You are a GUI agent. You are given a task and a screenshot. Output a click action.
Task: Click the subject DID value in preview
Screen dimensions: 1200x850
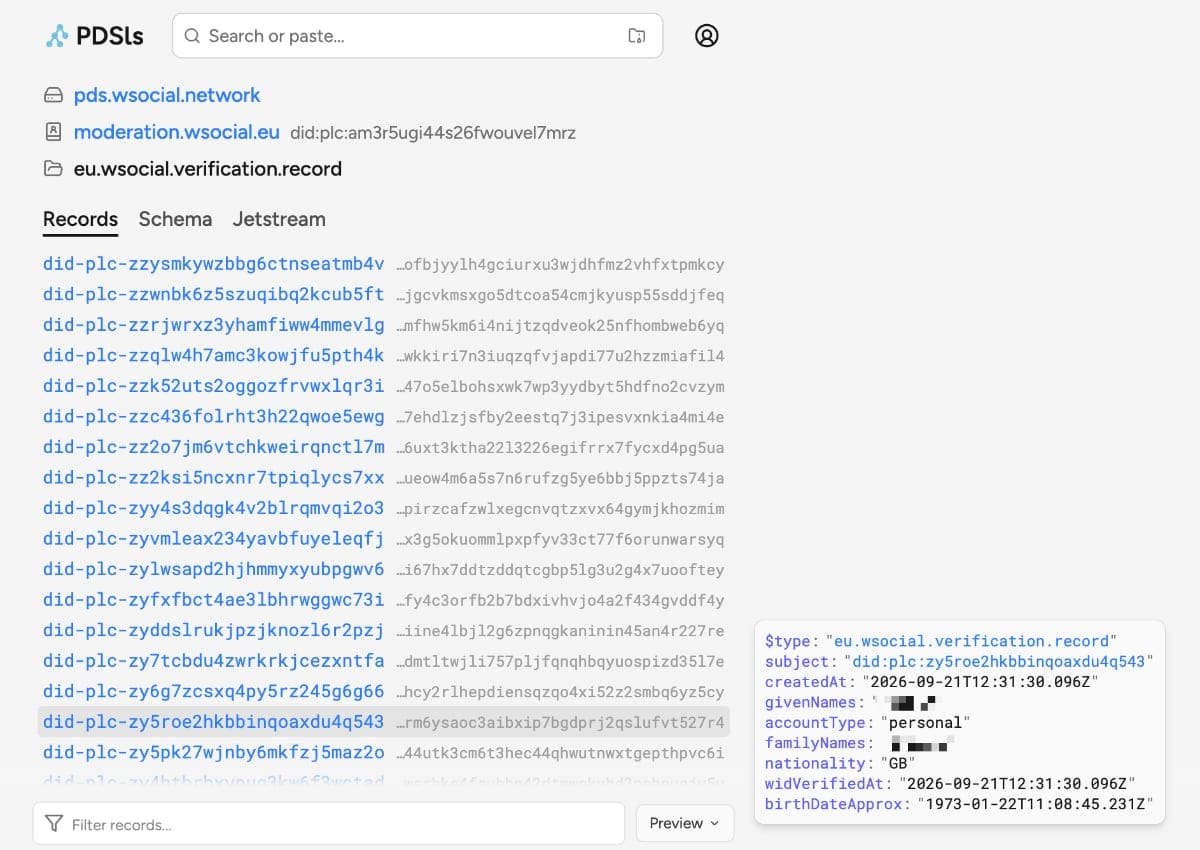click(999, 661)
